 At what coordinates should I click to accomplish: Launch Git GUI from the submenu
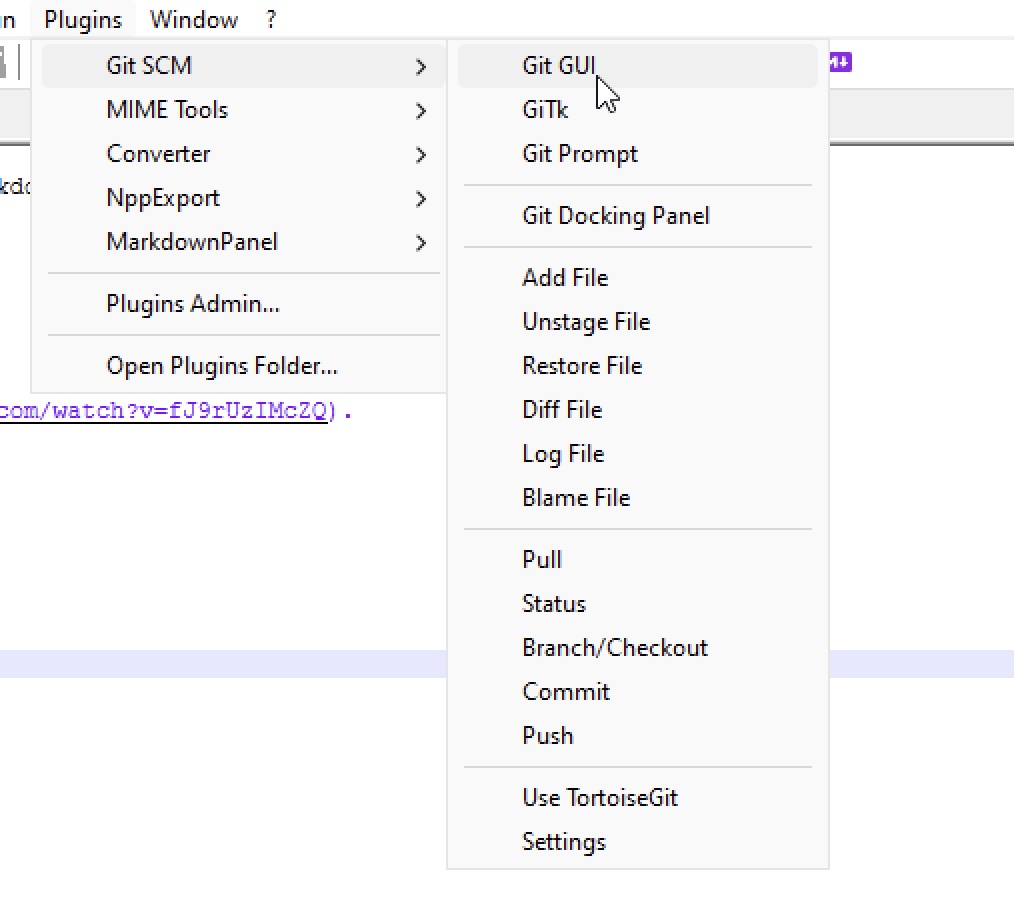coord(558,65)
